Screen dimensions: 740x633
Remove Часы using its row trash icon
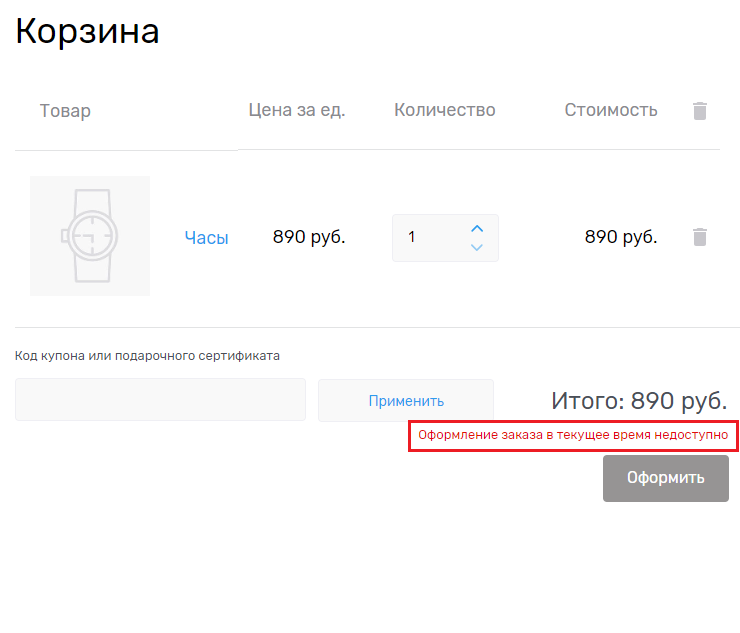point(700,237)
